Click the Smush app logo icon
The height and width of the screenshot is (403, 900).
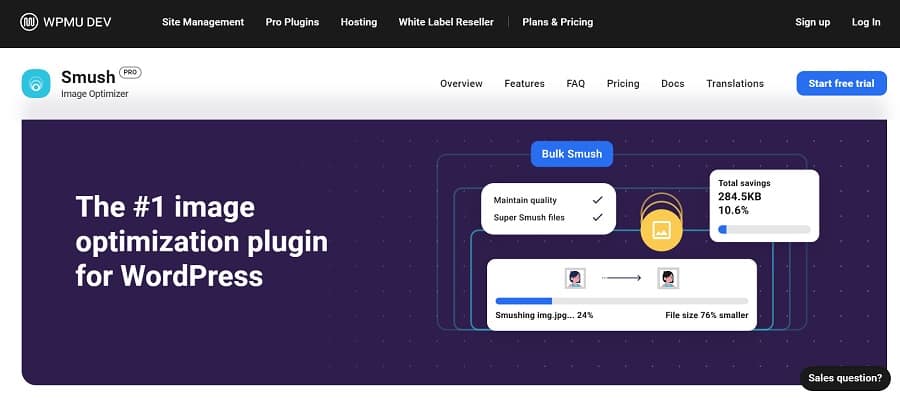coord(36,84)
